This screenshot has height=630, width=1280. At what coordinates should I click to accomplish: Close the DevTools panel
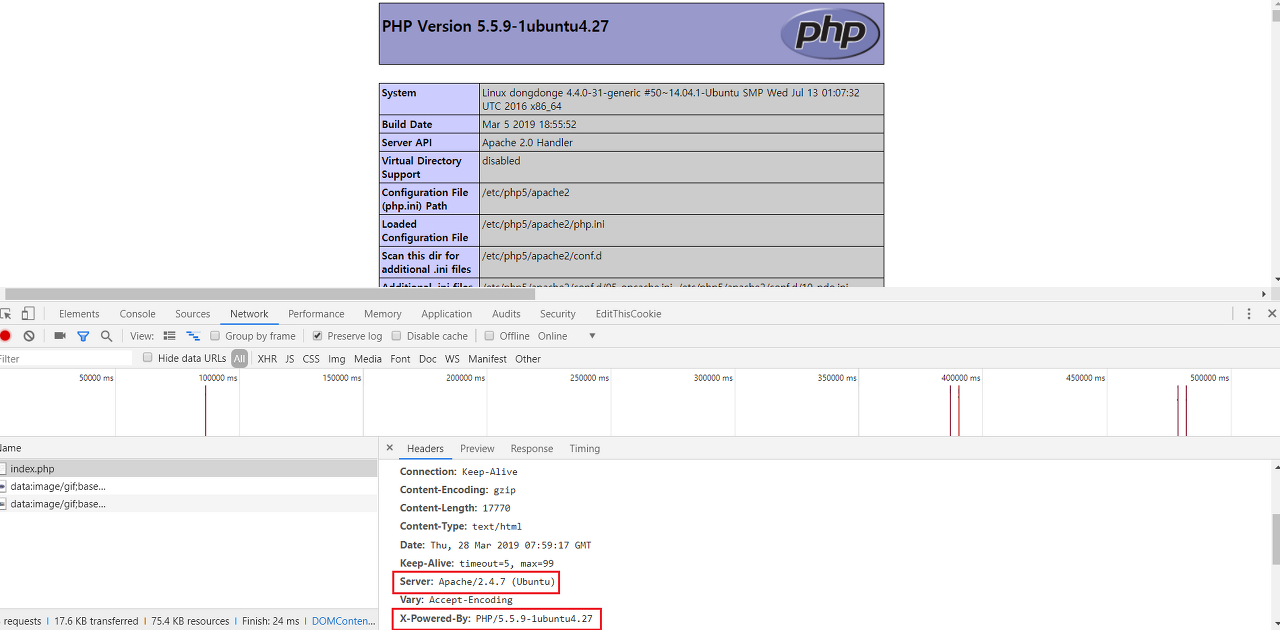click(1272, 314)
